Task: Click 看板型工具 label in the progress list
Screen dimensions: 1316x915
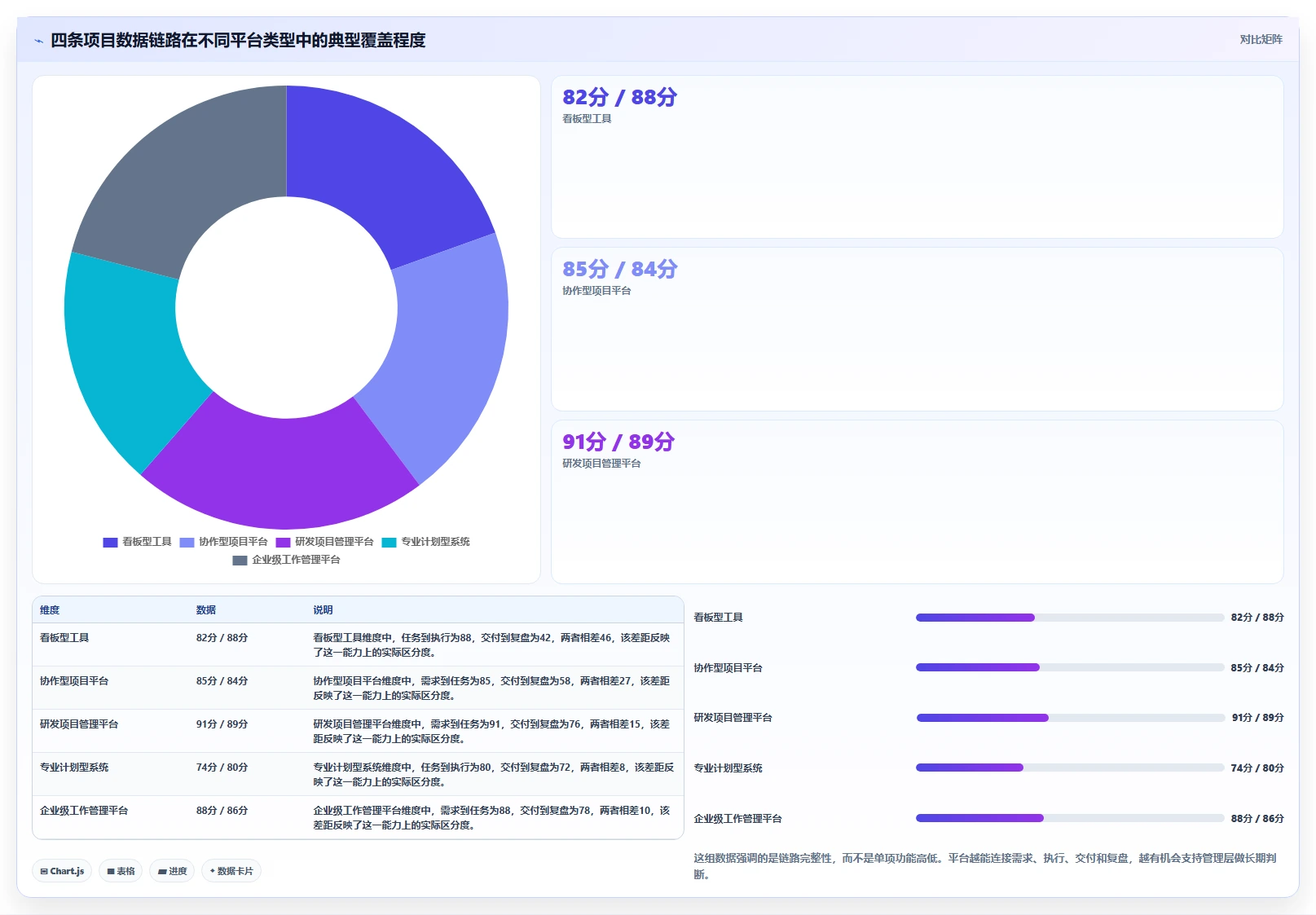Action: tap(718, 618)
